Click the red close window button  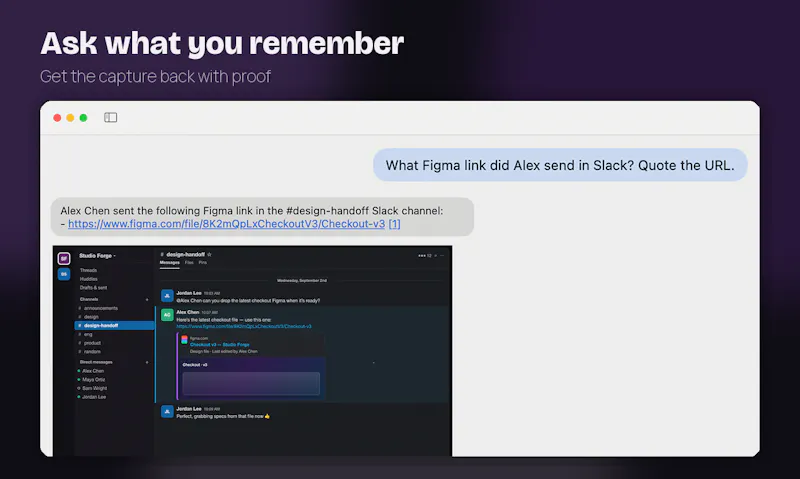57,118
